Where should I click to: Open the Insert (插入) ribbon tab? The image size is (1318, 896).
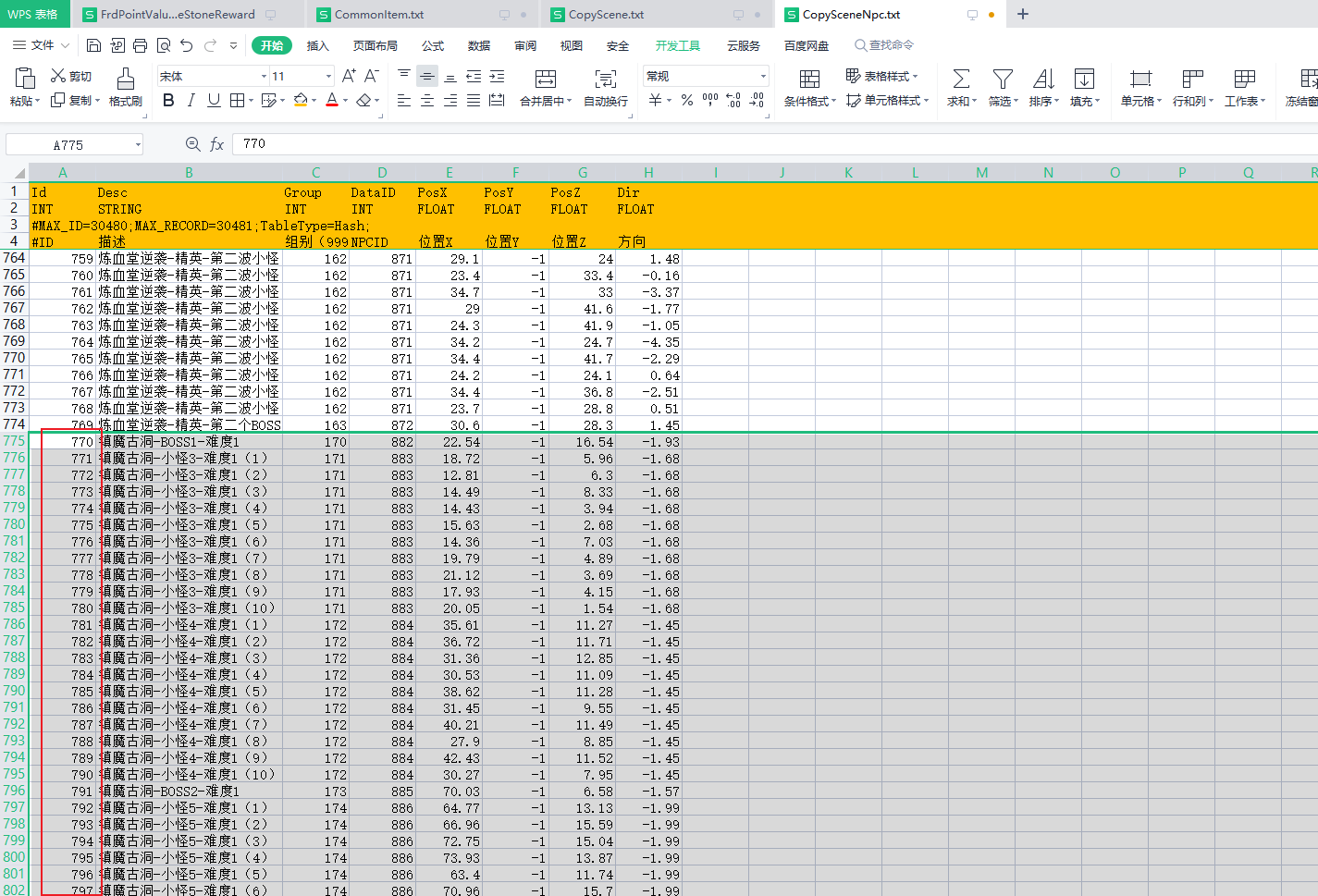[x=317, y=45]
